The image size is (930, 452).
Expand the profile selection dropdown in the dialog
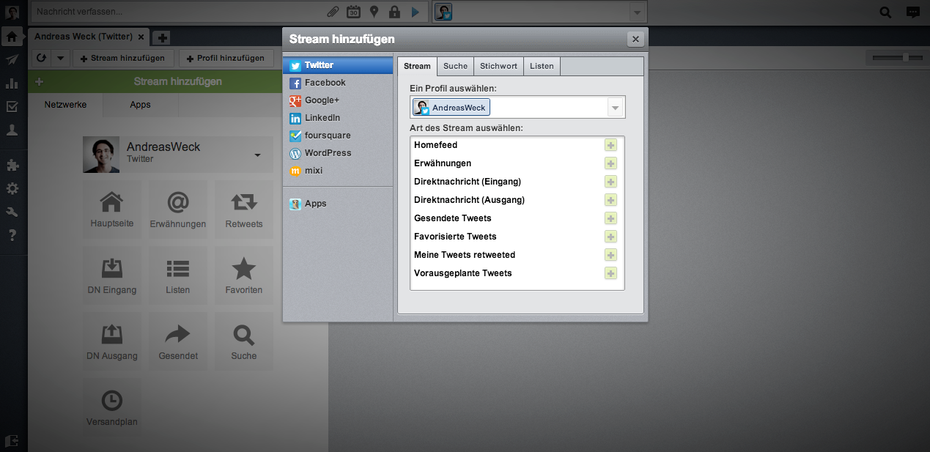coord(615,108)
